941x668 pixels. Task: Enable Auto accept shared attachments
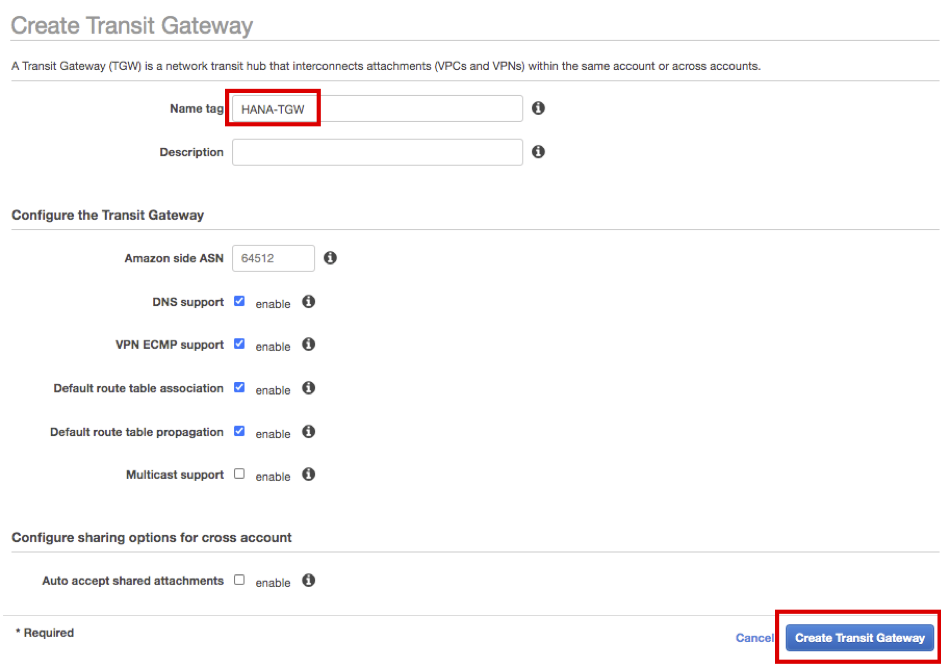pos(239,579)
